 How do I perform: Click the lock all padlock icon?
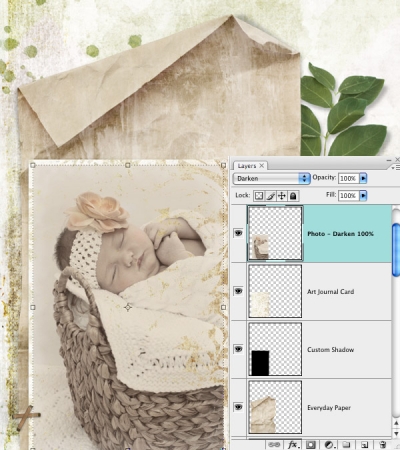293,196
